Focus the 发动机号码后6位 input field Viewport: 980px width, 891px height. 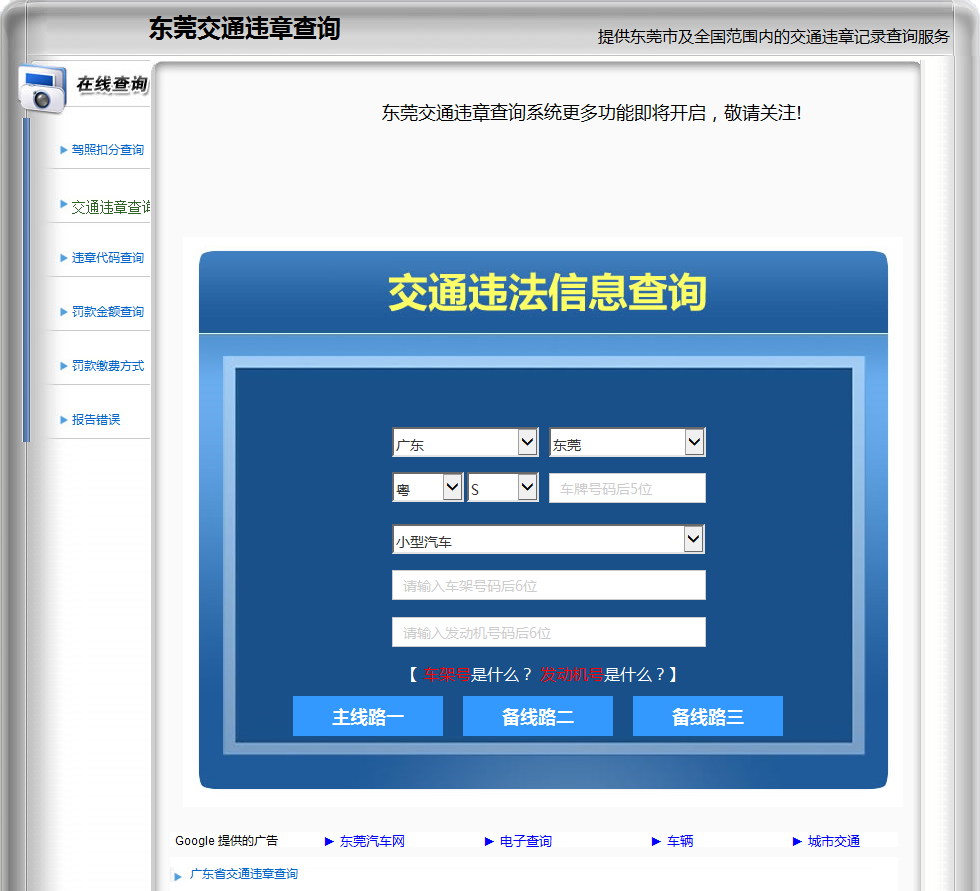pyautogui.click(x=549, y=632)
